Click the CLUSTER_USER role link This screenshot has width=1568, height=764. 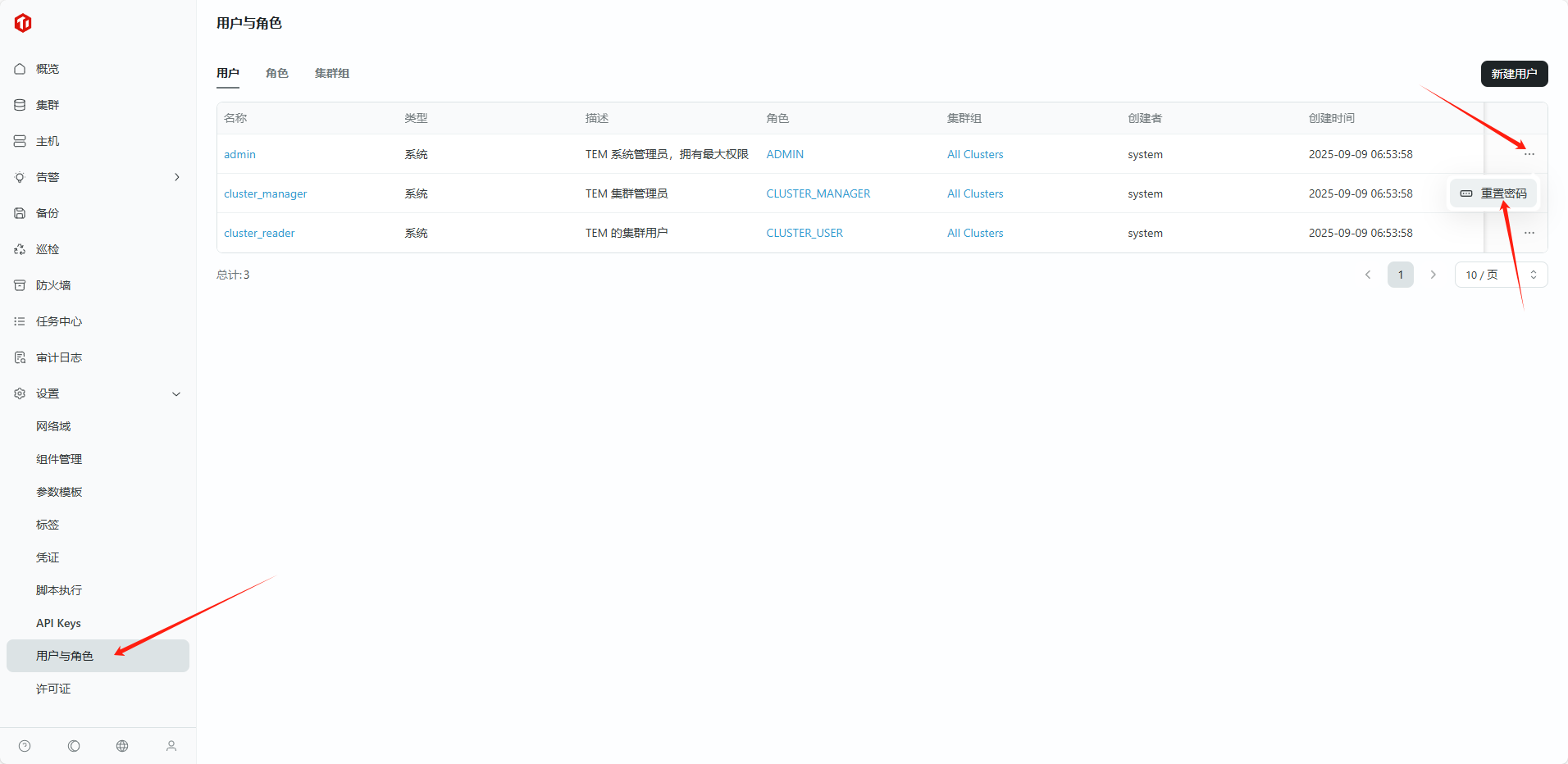click(805, 233)
